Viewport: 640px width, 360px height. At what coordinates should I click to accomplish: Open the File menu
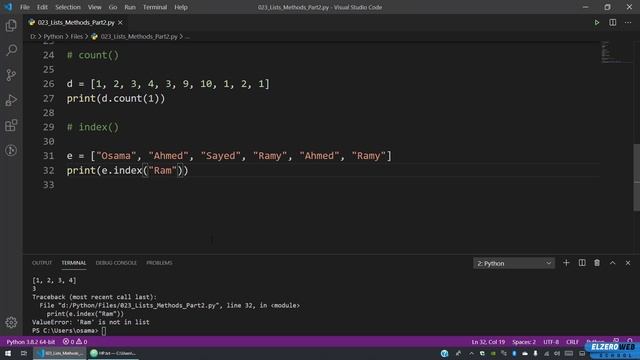click(x=25, y=7)
